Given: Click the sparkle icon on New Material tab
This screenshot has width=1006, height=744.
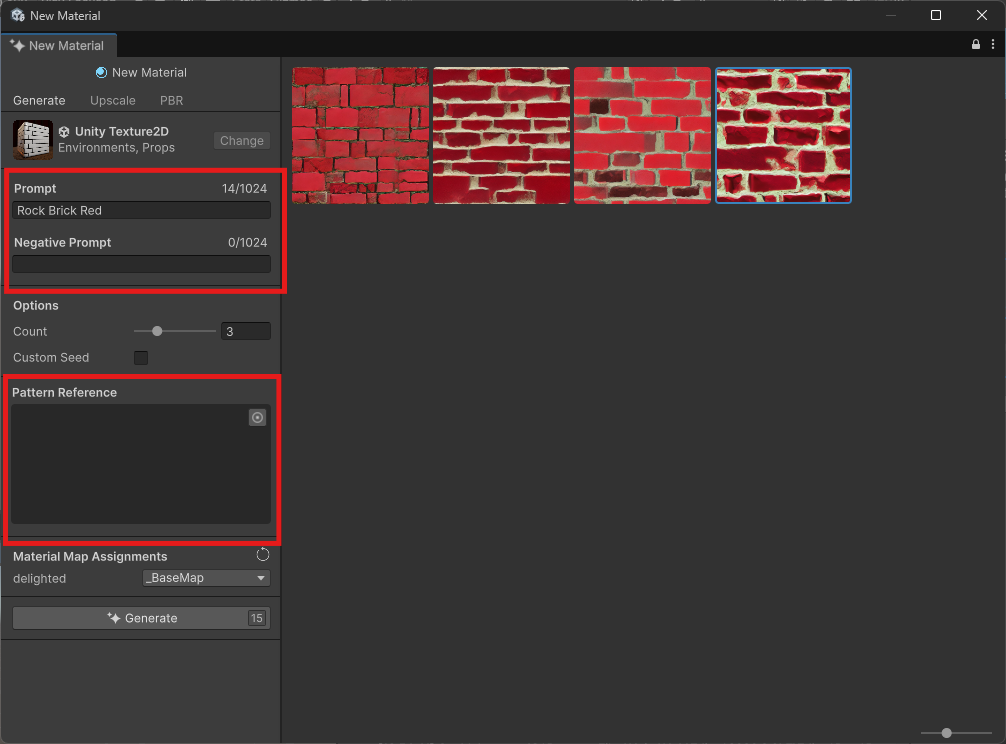Looking at the screenshot, I should point(17,46).
